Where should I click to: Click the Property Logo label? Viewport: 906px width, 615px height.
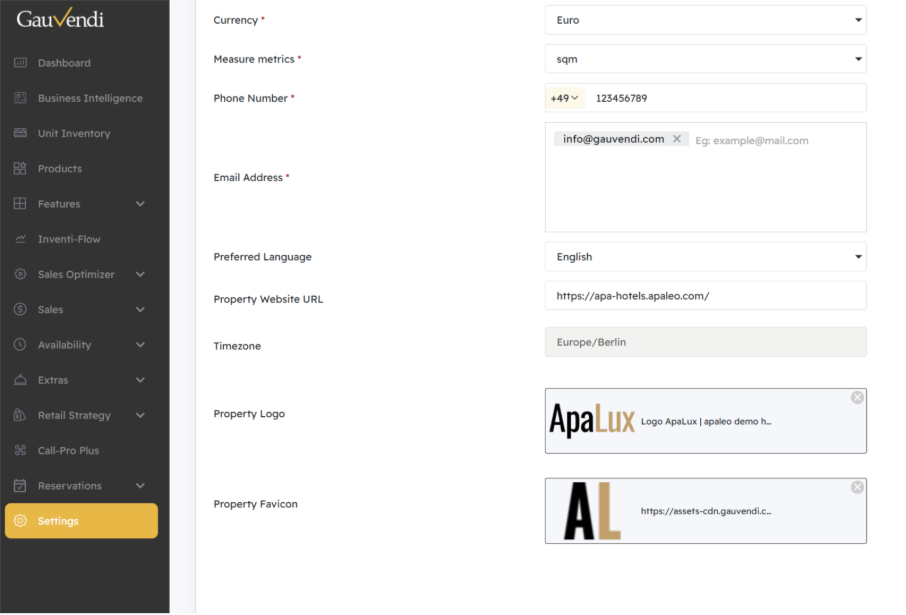[x=249, y=414]
